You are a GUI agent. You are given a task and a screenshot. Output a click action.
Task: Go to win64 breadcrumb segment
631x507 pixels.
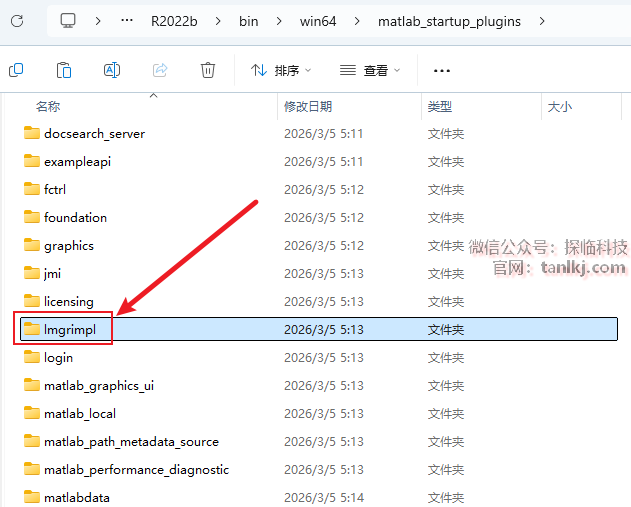[x=320, y=21]
